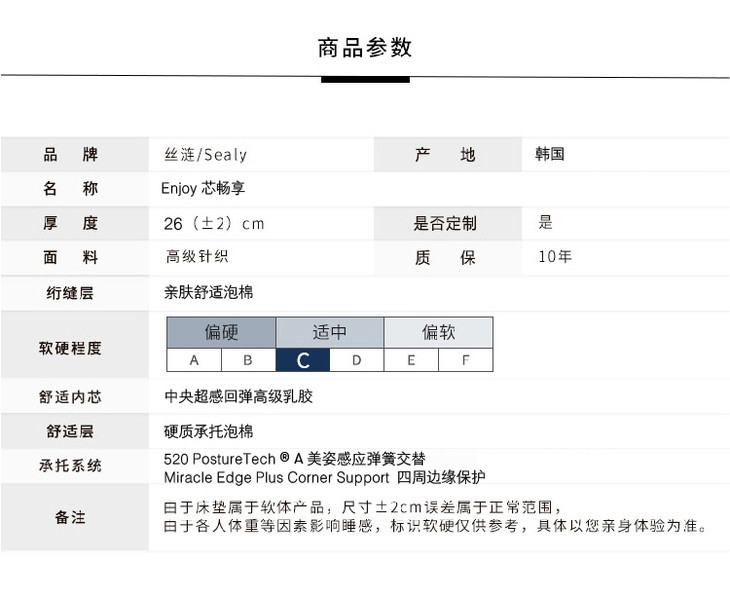Click the brand value 丝涟/Sealy
The image size is (730, 597).
tap(205, 155)
